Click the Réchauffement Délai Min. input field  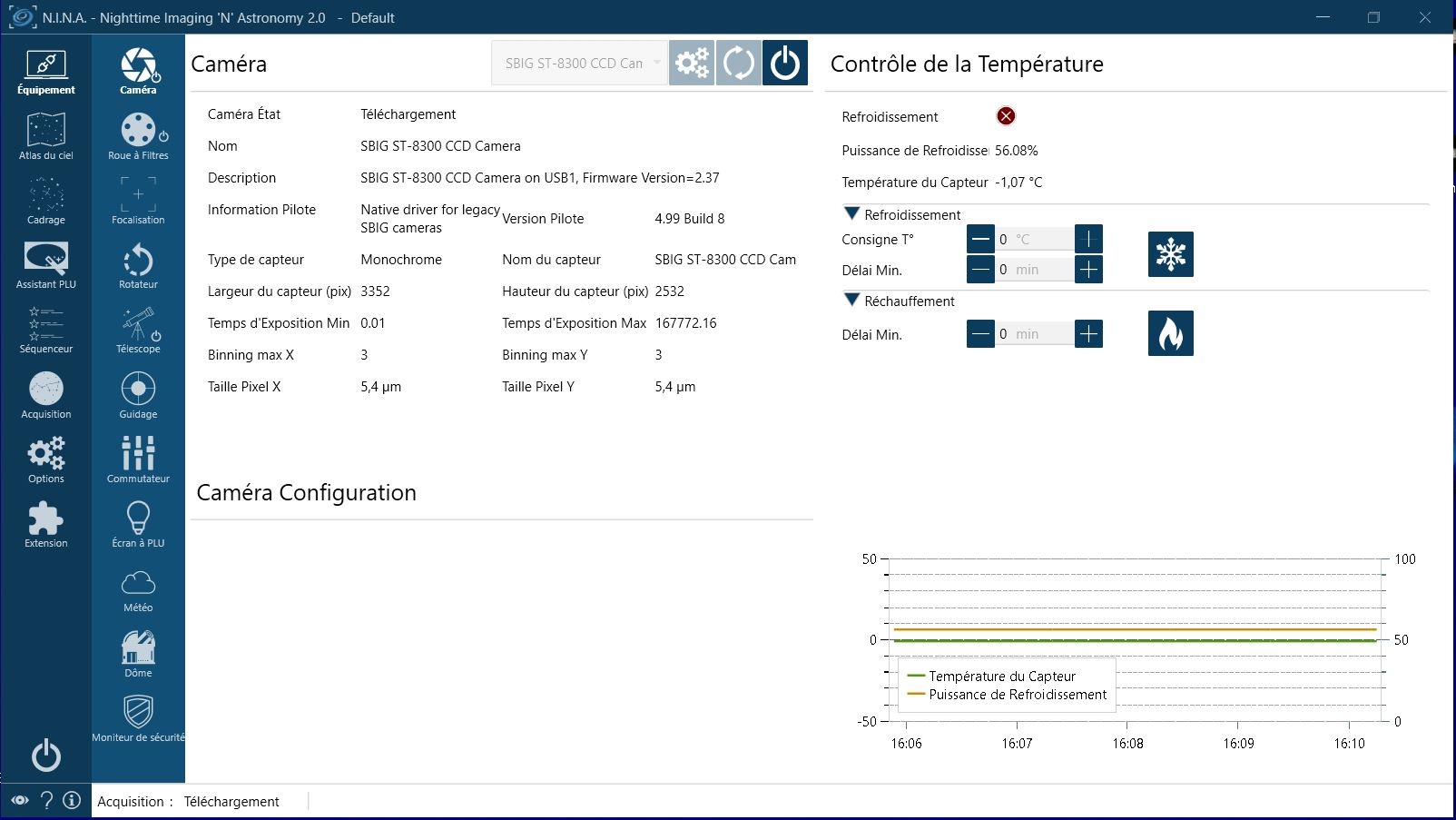1035,334
